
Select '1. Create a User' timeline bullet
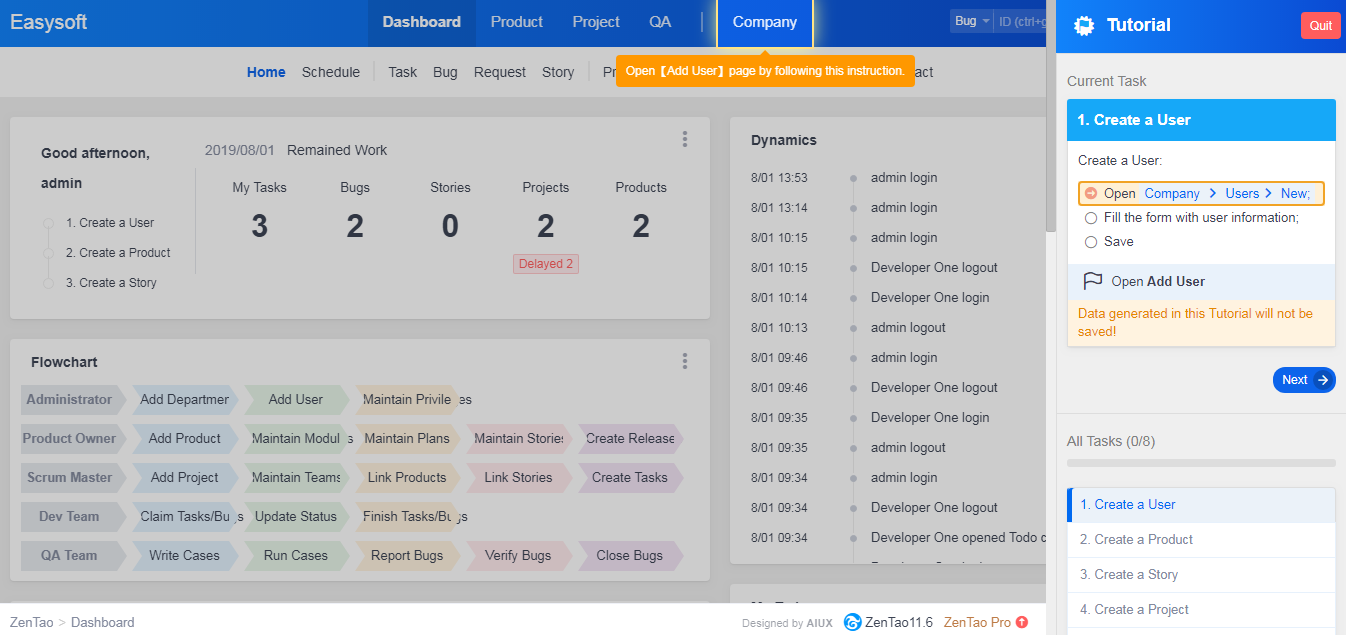pyautogui.click(x=48, y=223)
